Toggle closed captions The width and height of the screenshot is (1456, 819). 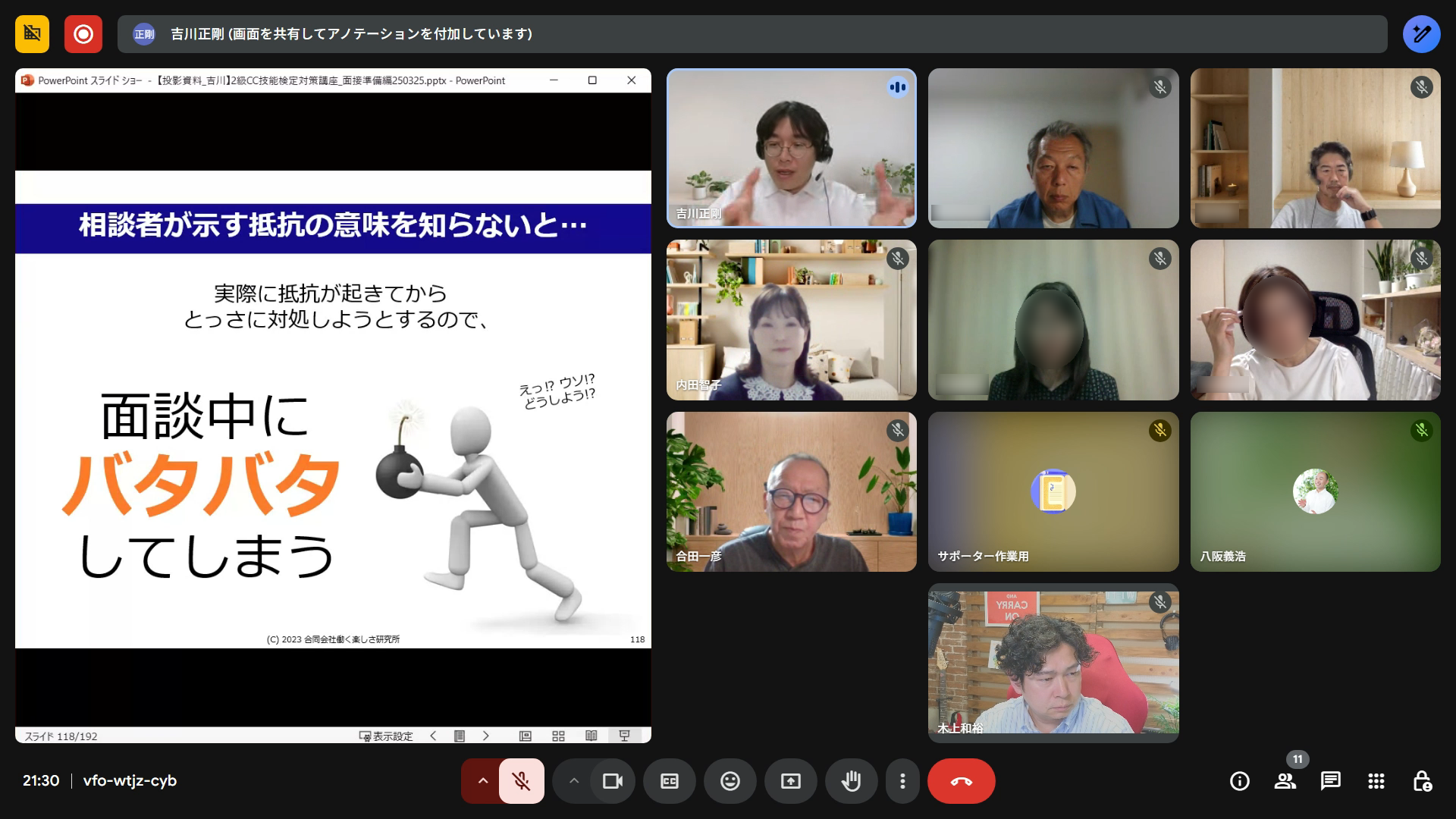[x=669, y=781]
